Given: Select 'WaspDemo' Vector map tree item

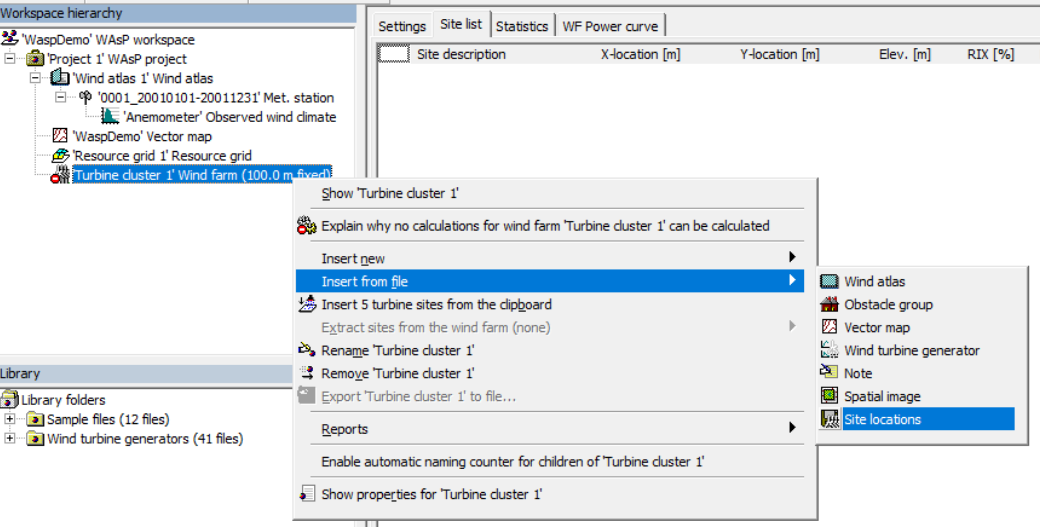Looking at the screenshot, I should (141, 137).
